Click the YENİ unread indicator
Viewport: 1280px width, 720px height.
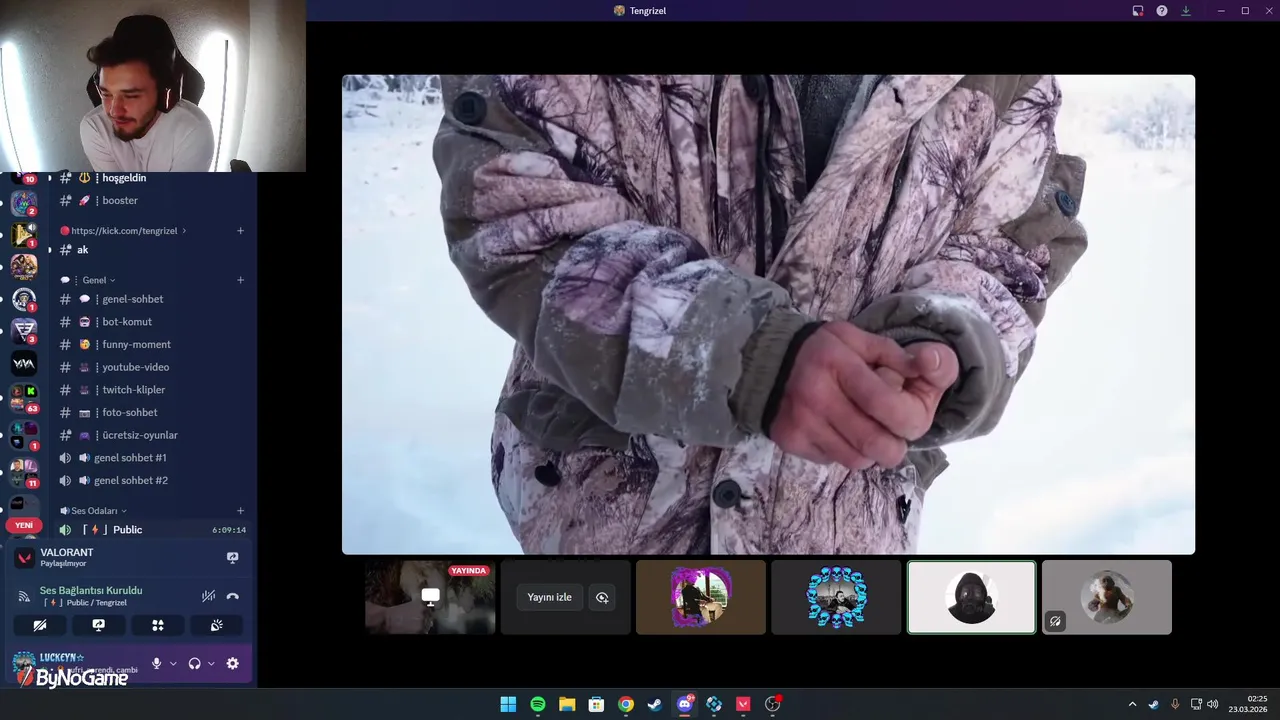tap(24, 525)
